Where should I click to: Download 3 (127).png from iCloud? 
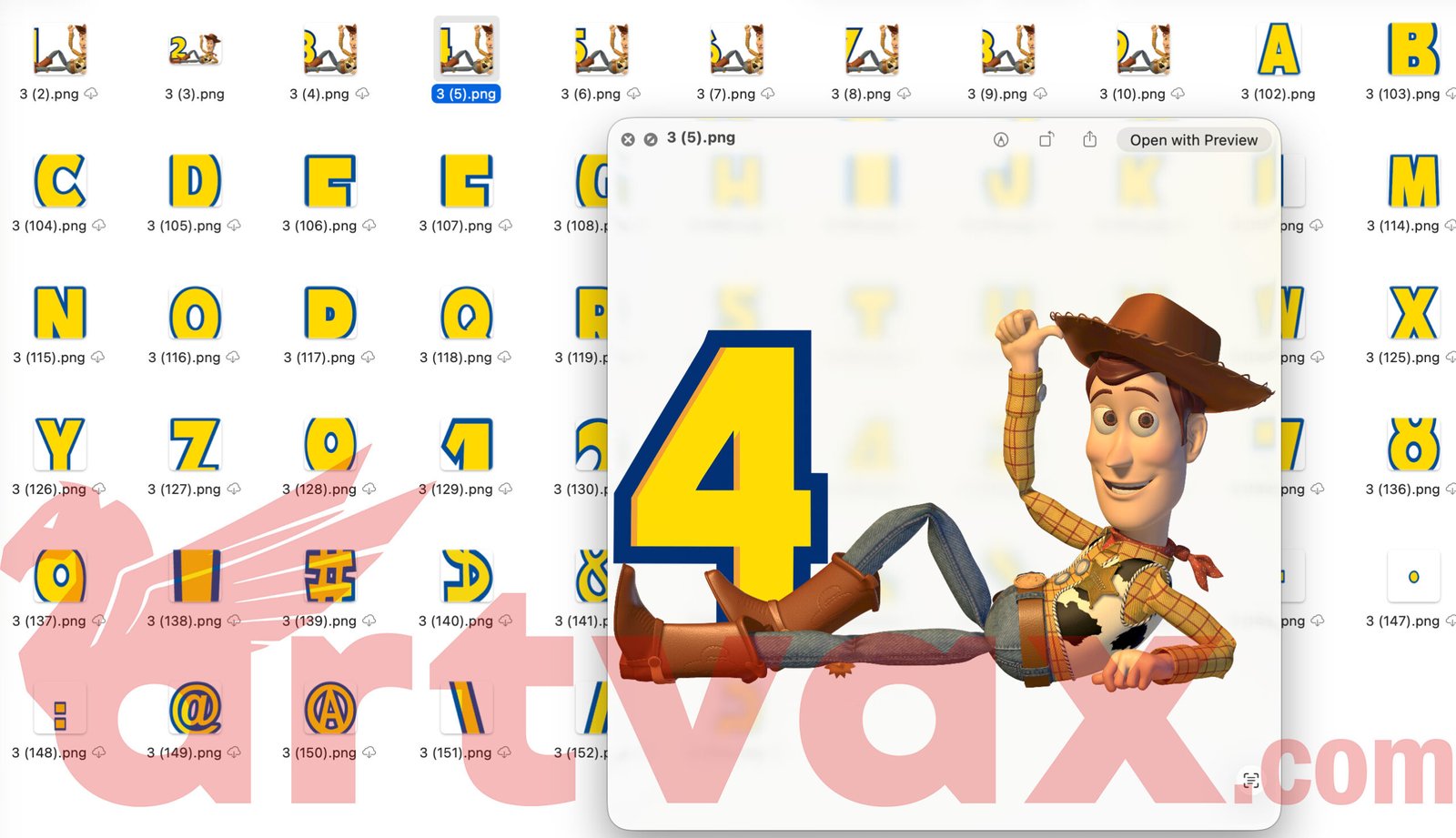[x=235, y=490]
